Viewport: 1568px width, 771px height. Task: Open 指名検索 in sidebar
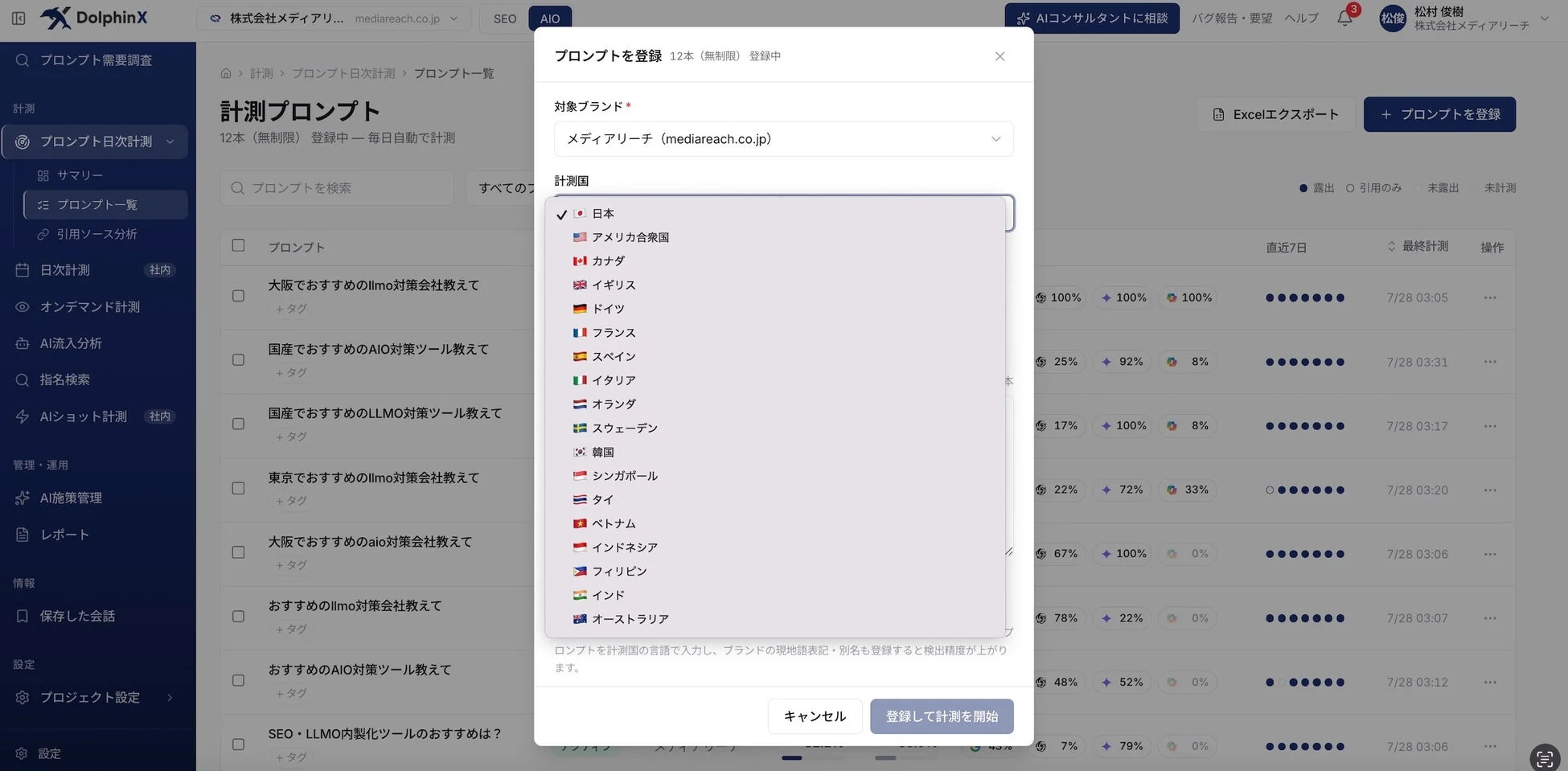coord(65,379)
